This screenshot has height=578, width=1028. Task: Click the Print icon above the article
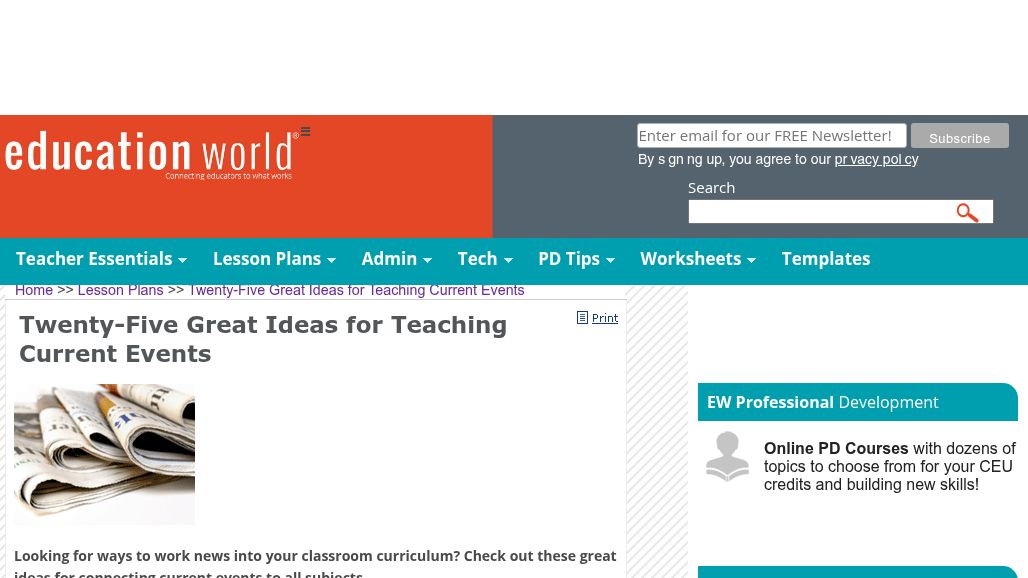[583, 317]
